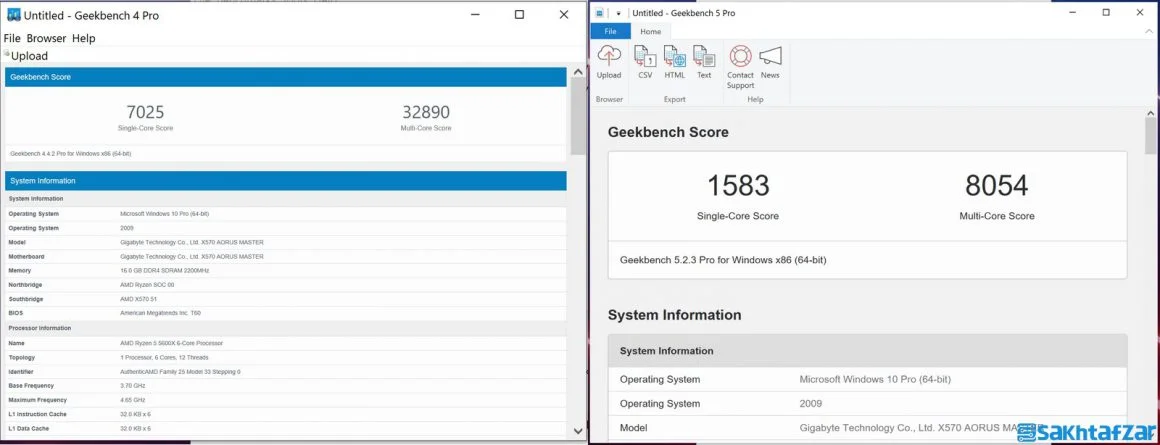The height and width of the screenshot is (445, 1160).
Task: Click the Geekbench 5 vertical scrollbar thumb
Action: (x=1150, y=137)
